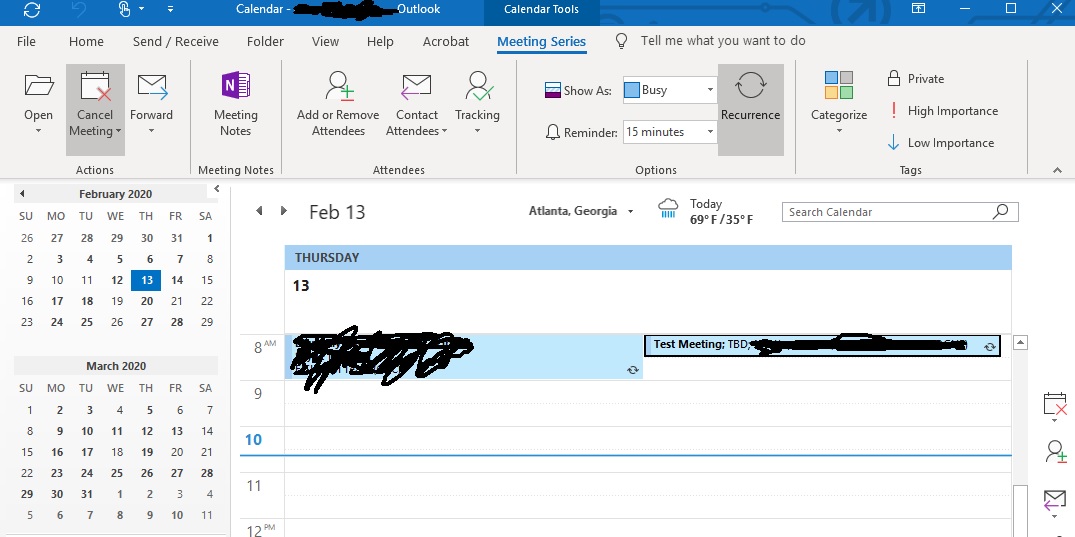Click the Send/Receive sync icon in title bar
Screen dimensions: 1075x537
(32, 10)
